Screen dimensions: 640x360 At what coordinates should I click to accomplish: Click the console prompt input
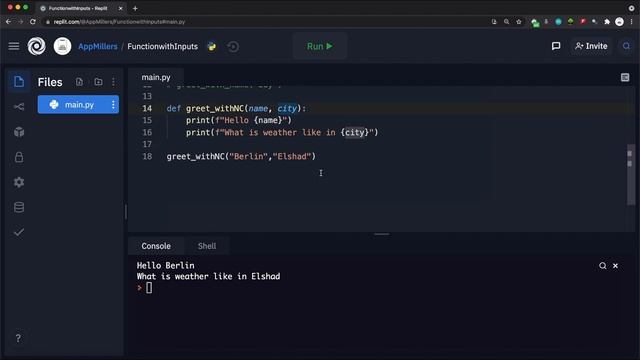coord(149,288)
